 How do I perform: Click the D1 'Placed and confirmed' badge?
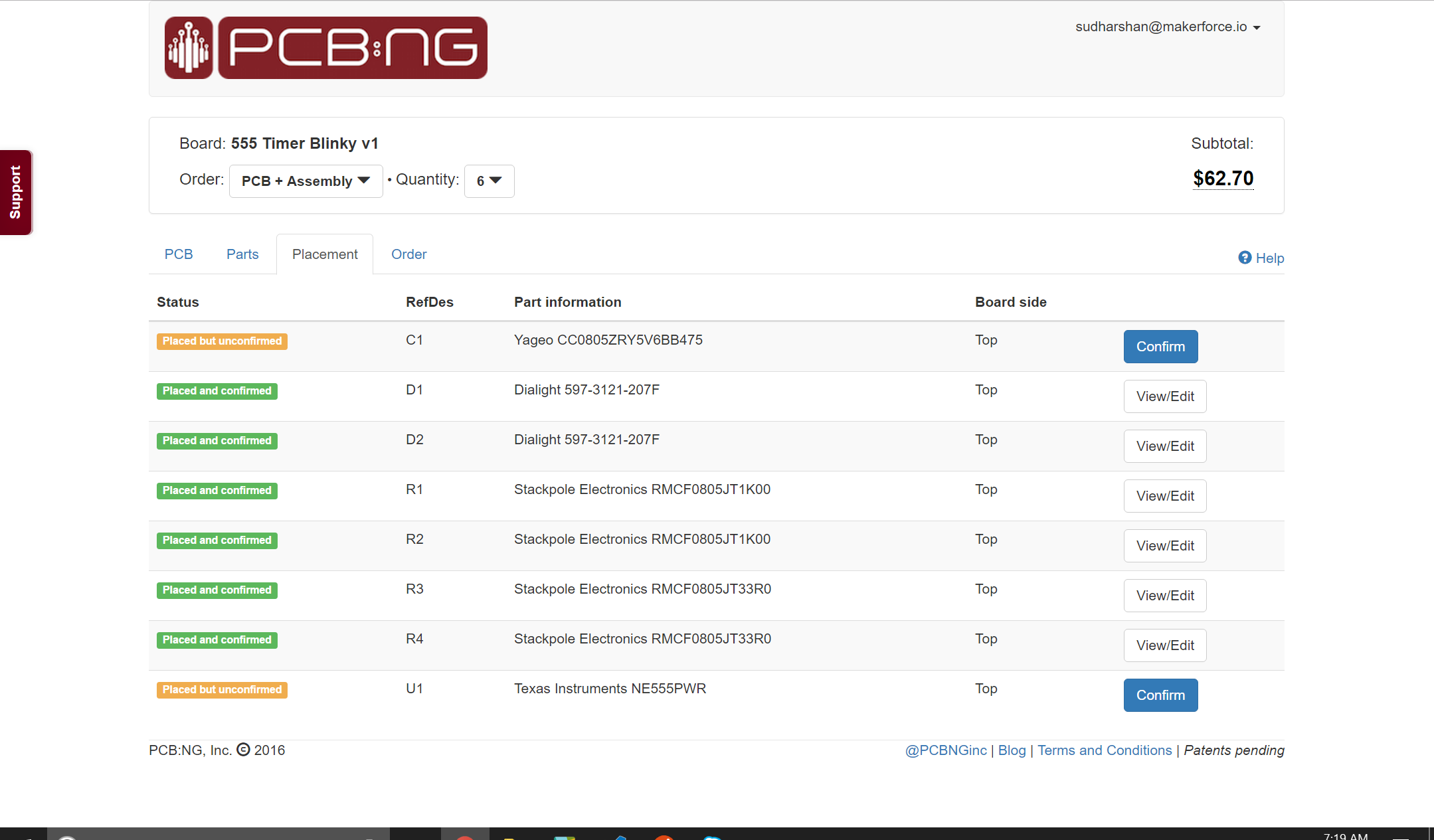pyautogui.click(x=217, y=391)
